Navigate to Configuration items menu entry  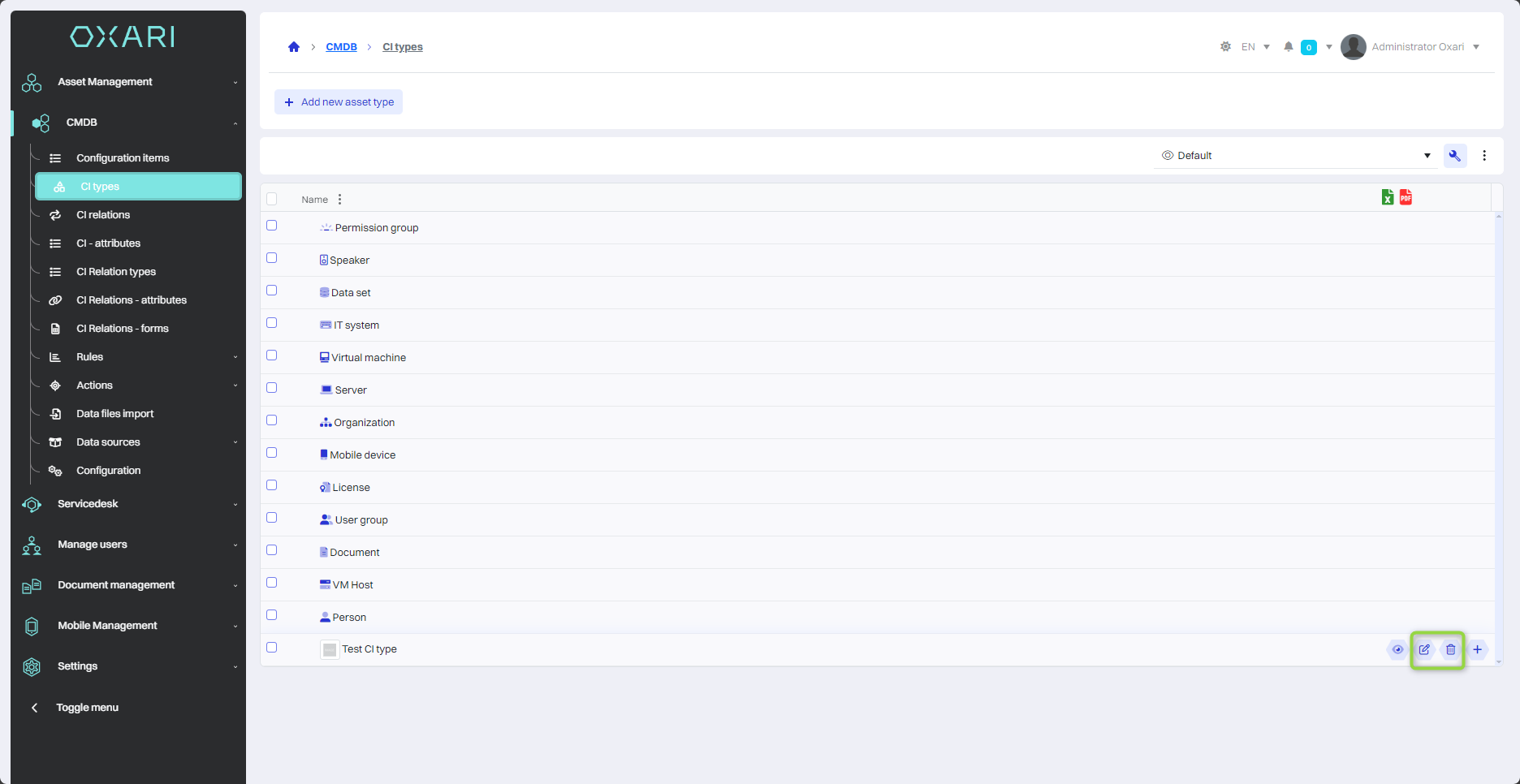pyautogui.click(x=123, y=158)
